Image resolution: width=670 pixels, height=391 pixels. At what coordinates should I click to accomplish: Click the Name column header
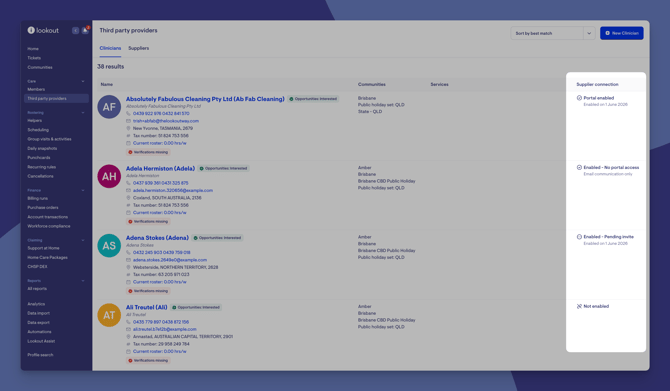point(107,84)
